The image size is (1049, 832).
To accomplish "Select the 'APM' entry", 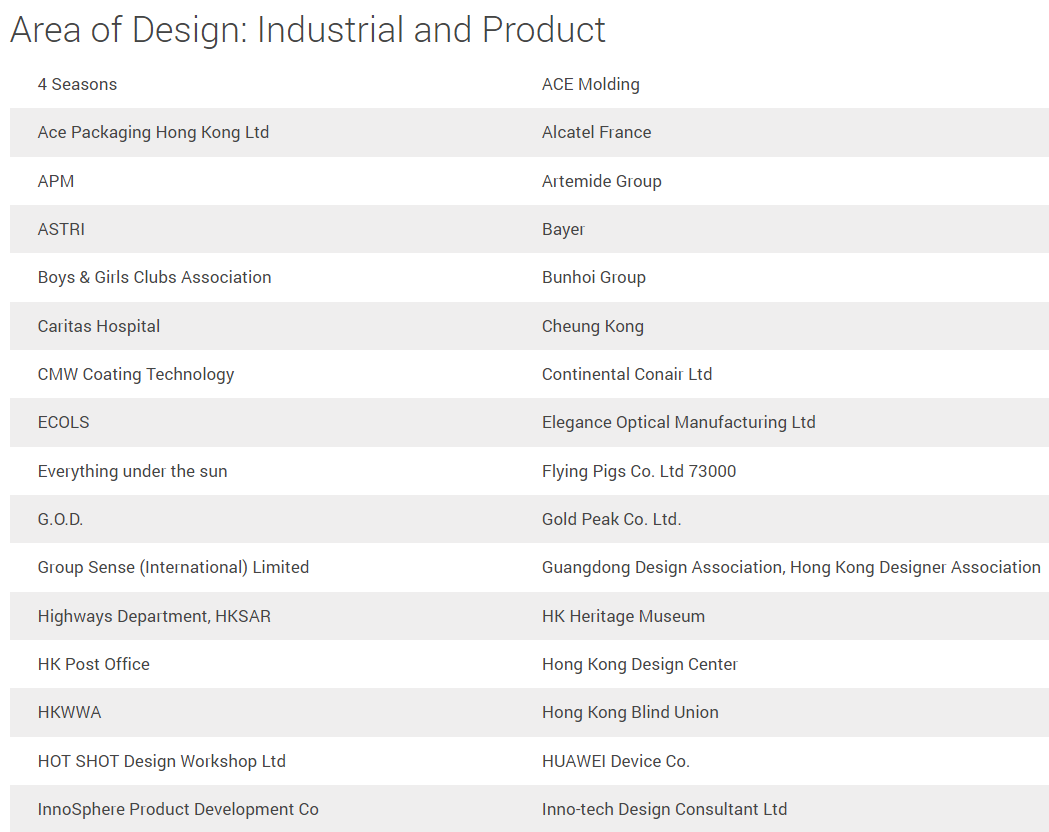I will (x=56, y=181).
